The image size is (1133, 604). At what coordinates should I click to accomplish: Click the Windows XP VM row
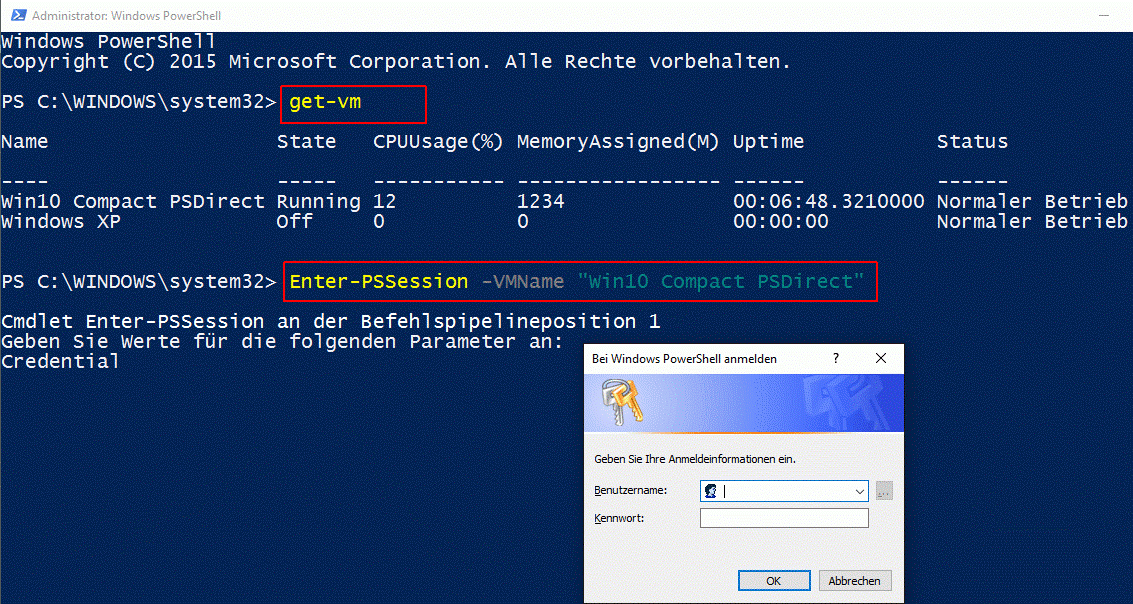[x=564, y=222]
